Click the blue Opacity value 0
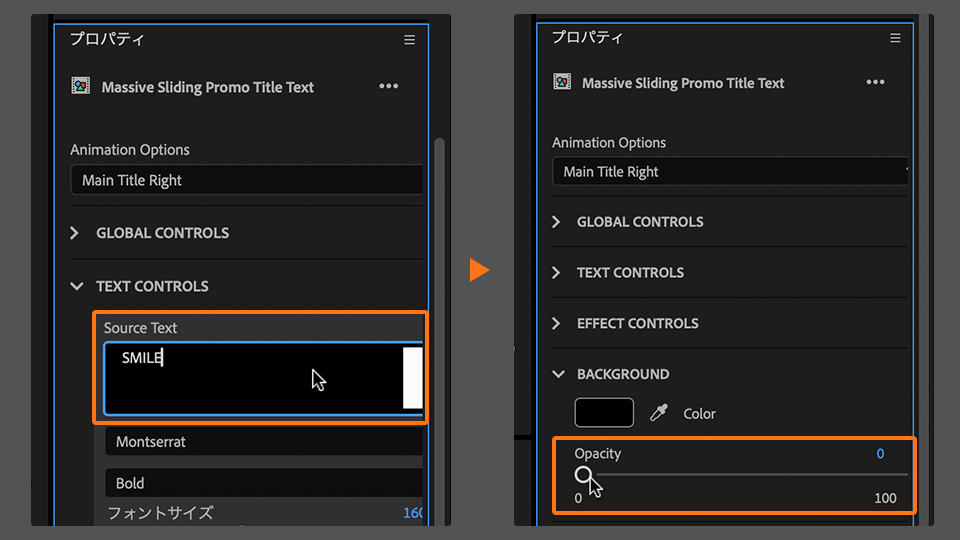This screenshot has width=960, height=540. click(880, 454)
